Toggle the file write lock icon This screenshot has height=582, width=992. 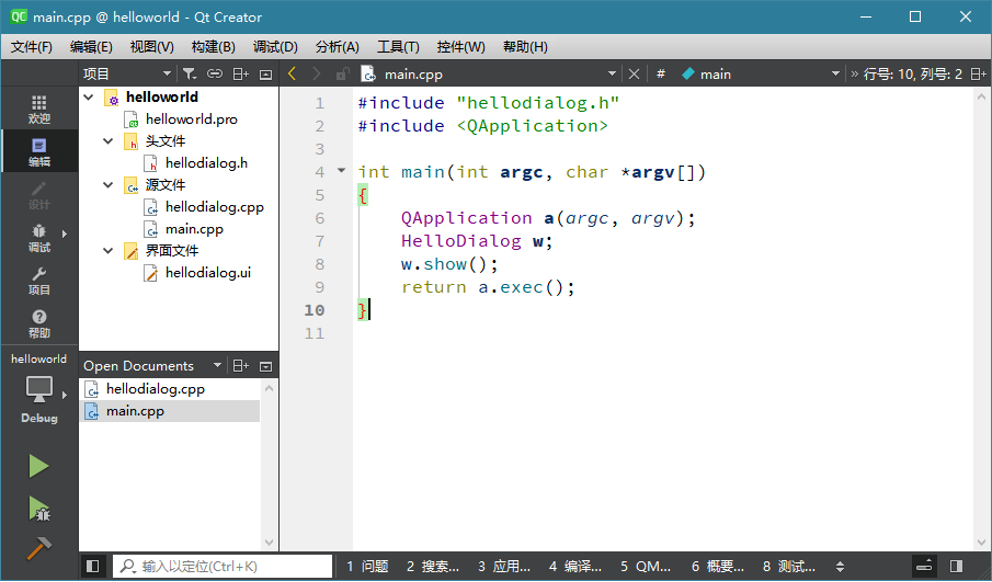click(342, 74)
